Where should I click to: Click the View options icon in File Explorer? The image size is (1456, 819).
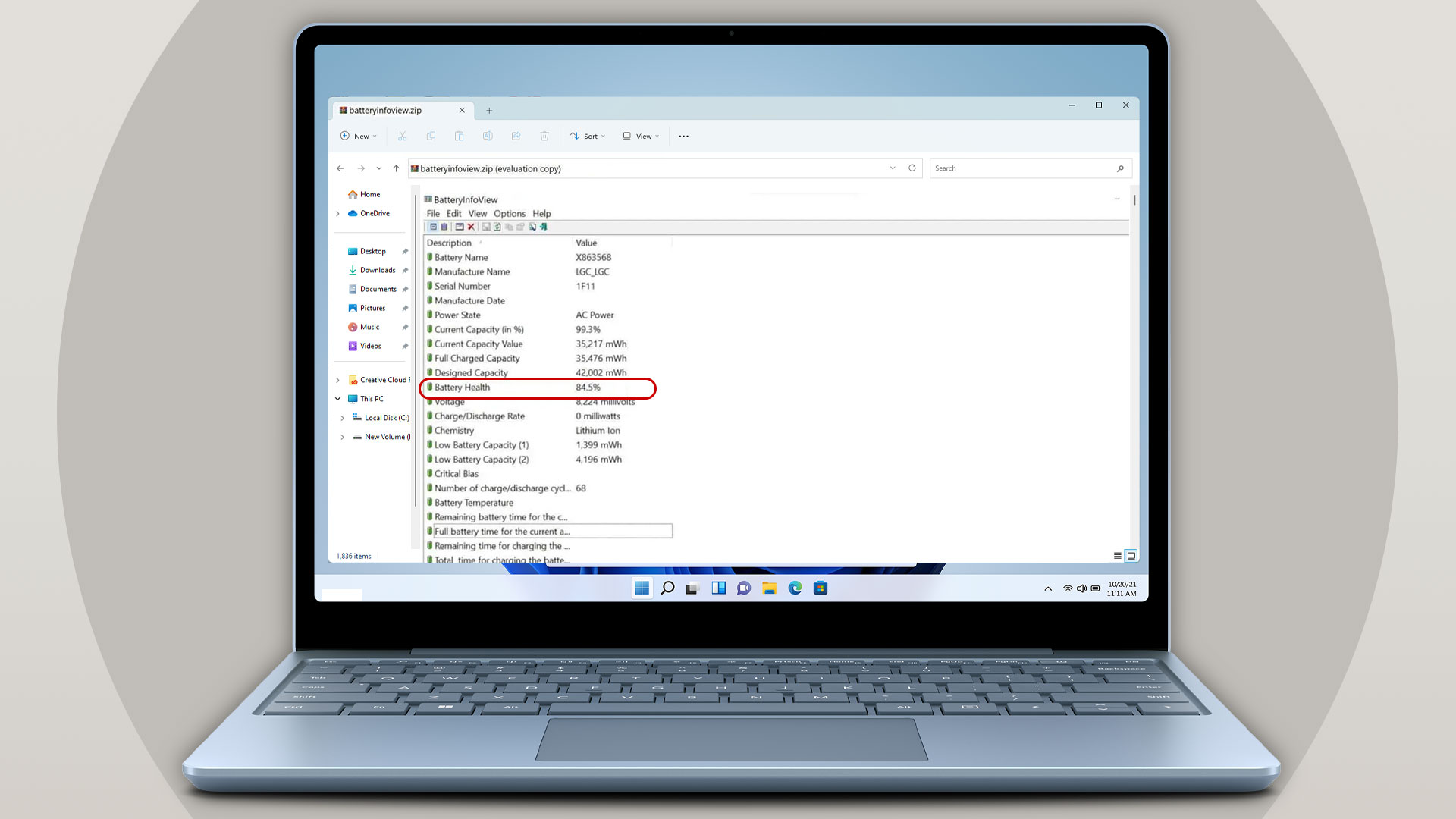point(639,135)
